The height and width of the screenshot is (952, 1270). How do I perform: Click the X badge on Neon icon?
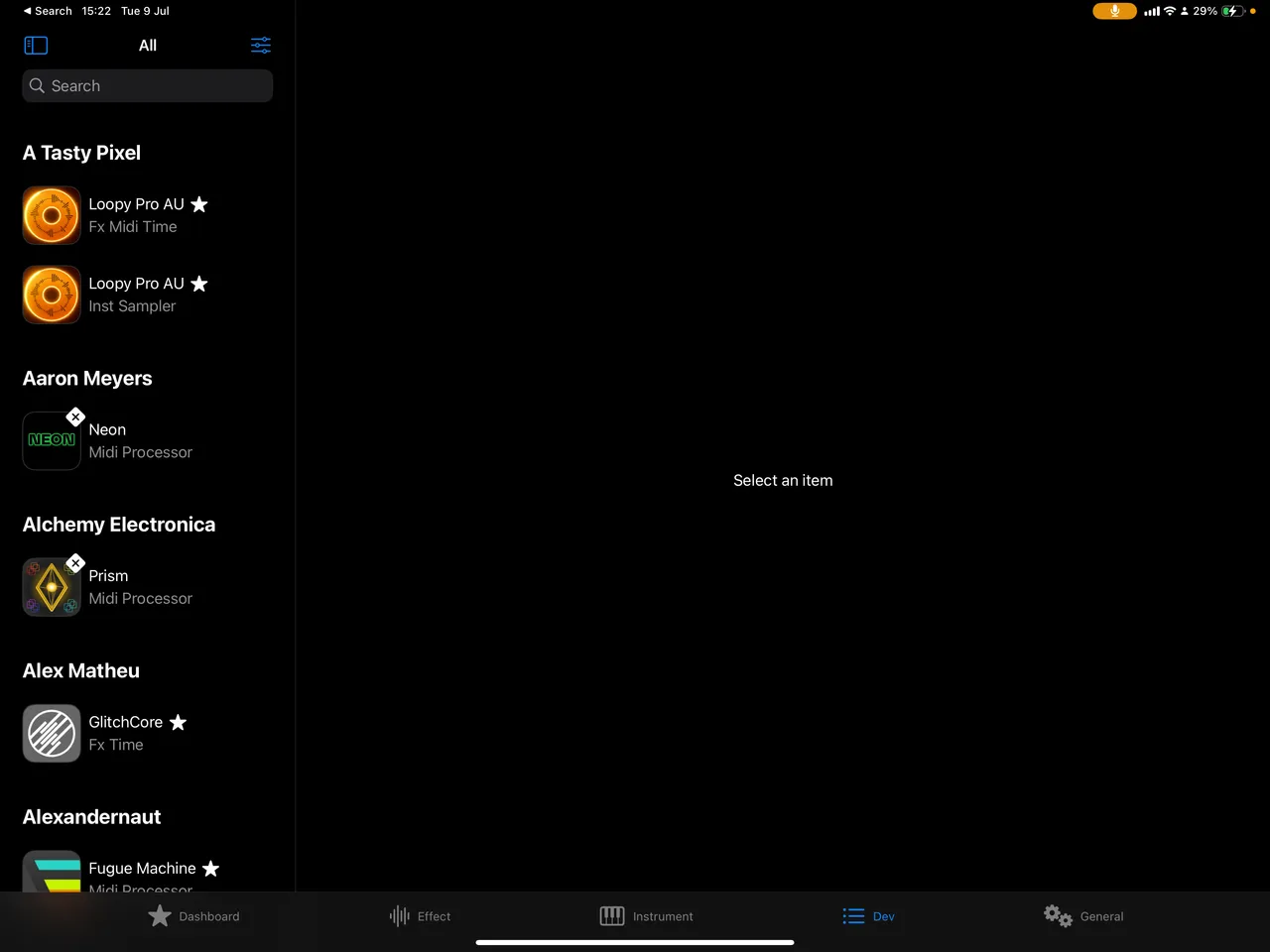pyautogui.click(x=75, y=417)
